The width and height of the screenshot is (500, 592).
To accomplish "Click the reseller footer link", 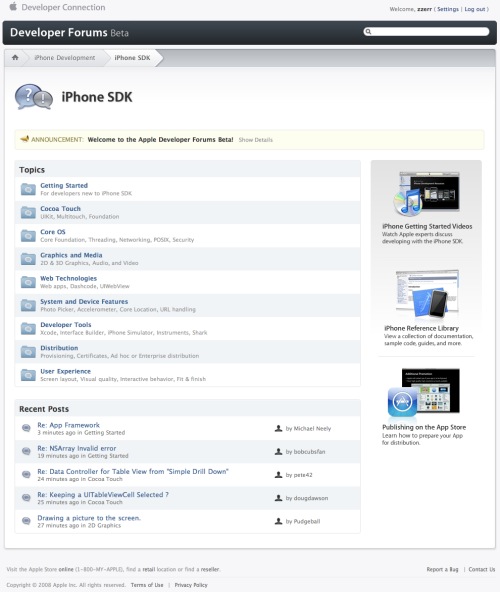I will [210, 569].
